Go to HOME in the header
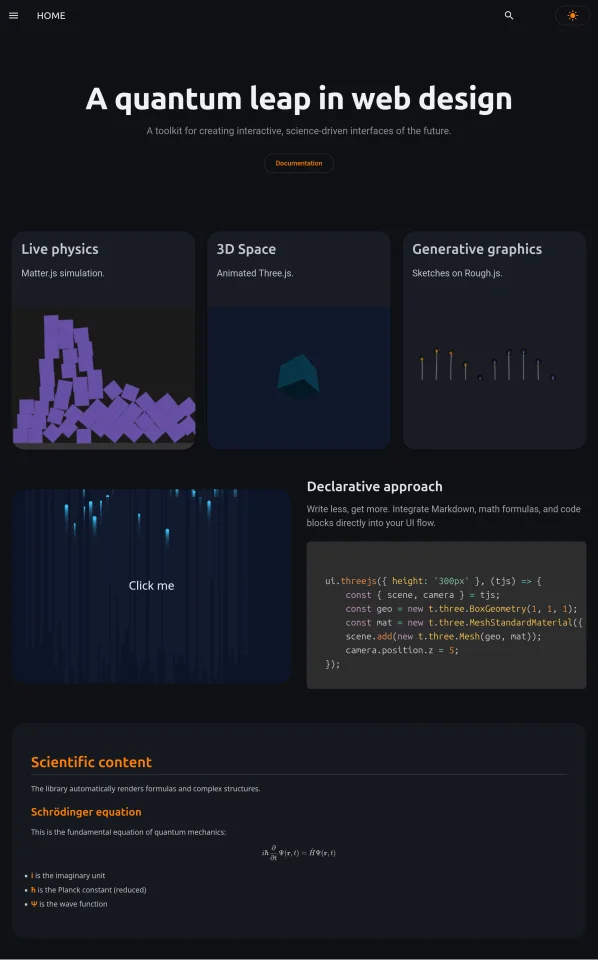The height and width of the screenshot is (960, 598). pos(51,15)
